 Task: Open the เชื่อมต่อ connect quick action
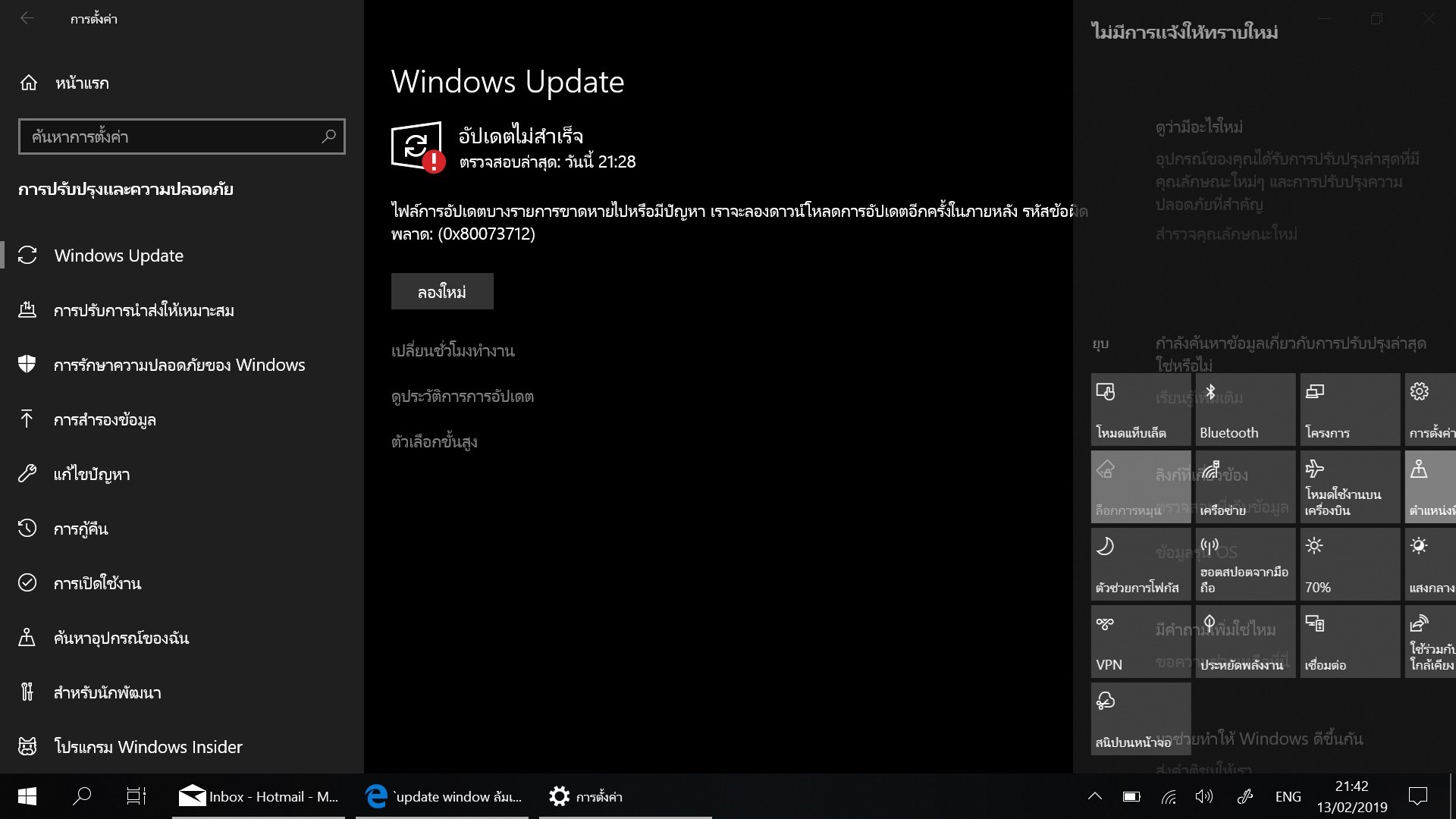pos(1351,642)
